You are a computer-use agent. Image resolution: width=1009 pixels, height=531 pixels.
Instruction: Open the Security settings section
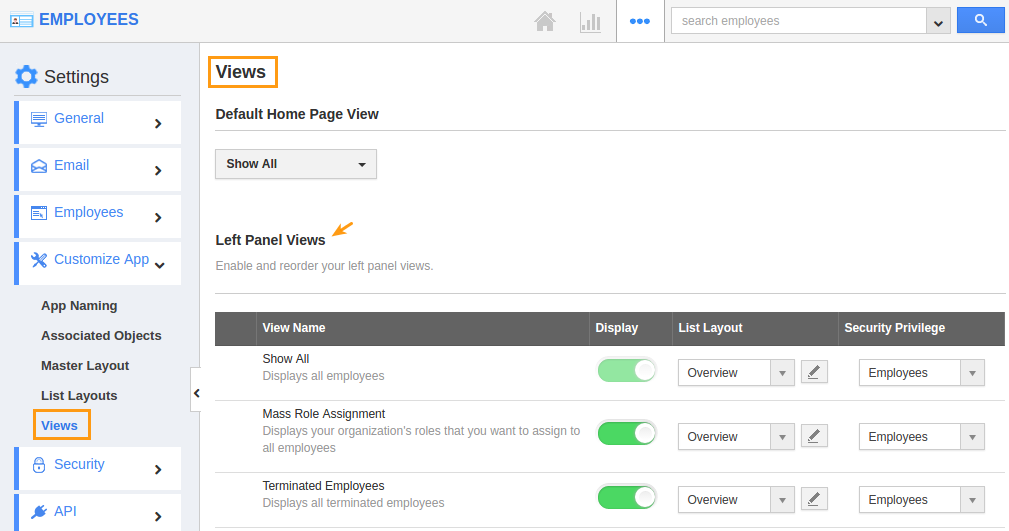point(98,467)
